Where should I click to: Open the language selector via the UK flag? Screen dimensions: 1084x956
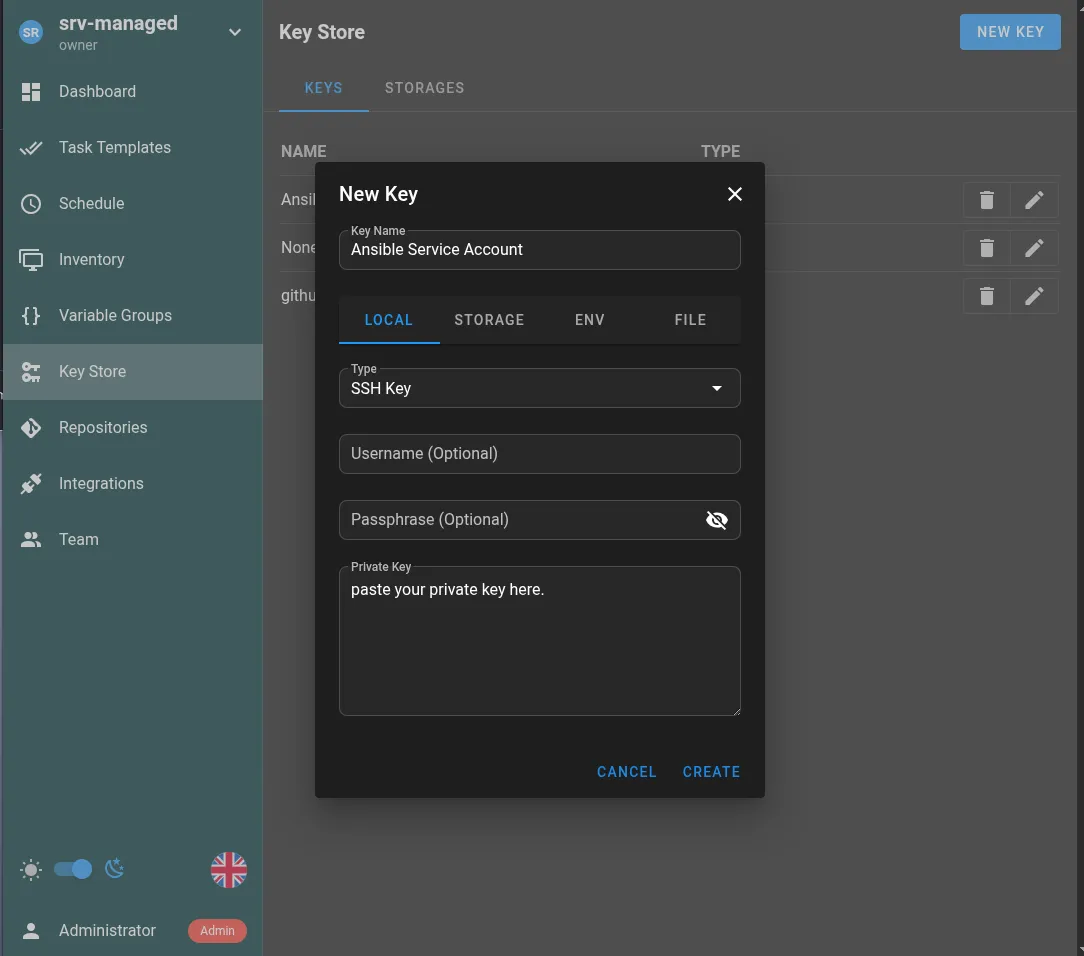tap(228, 869)
